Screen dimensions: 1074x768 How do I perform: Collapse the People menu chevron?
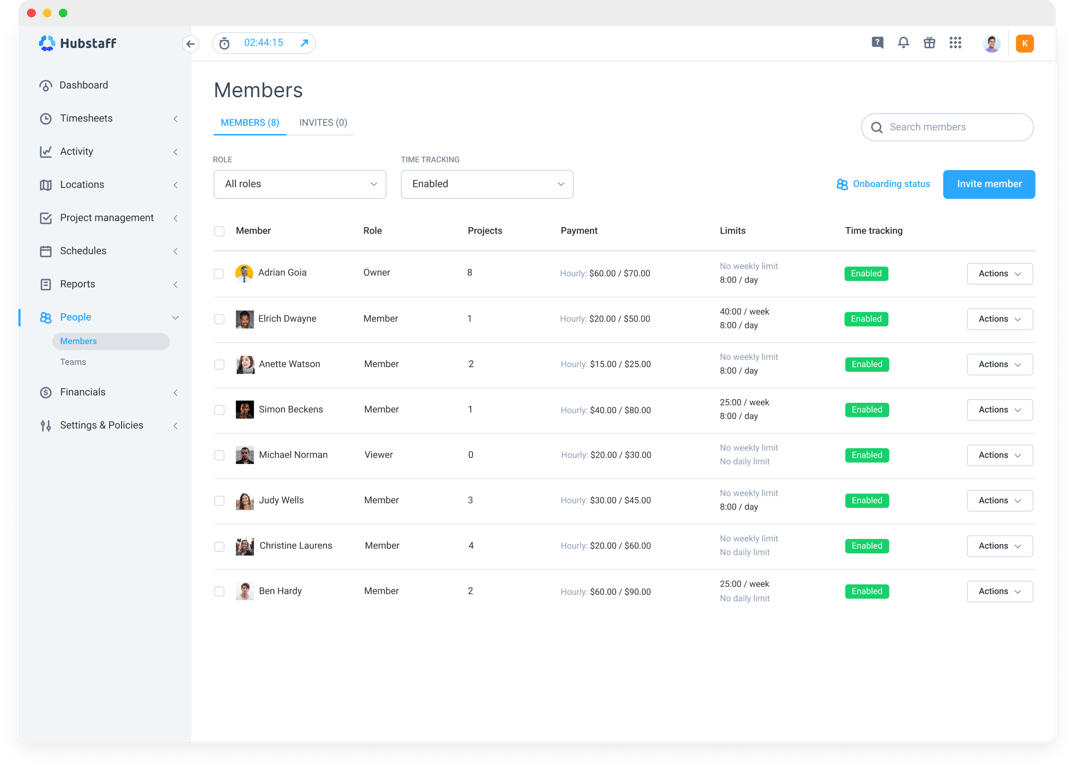tap(175, 317)
